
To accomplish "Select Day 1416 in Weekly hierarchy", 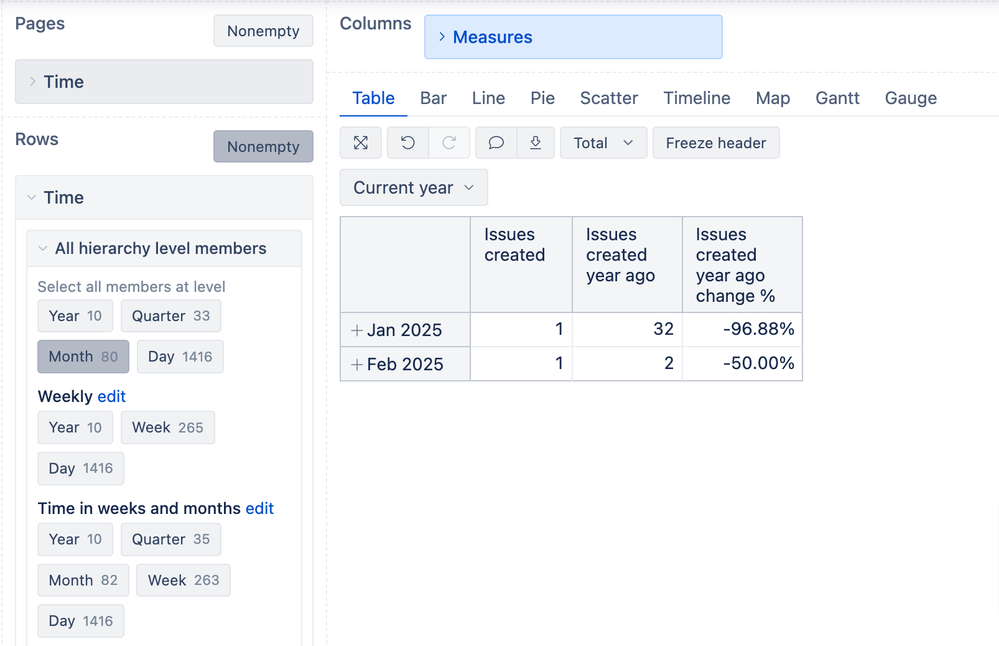I will point(81,468).
